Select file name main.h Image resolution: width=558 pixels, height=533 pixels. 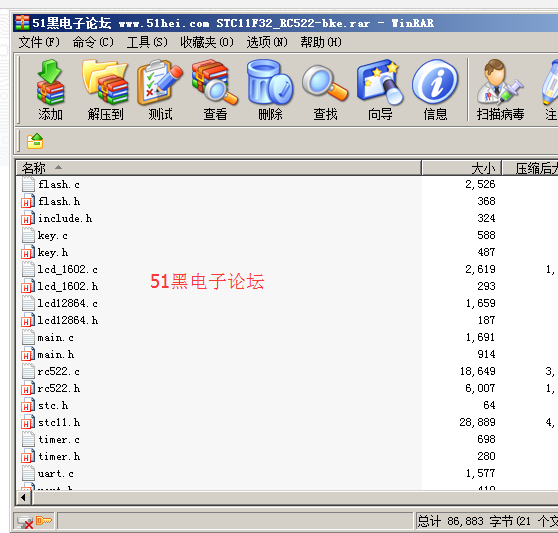[56, 355]
